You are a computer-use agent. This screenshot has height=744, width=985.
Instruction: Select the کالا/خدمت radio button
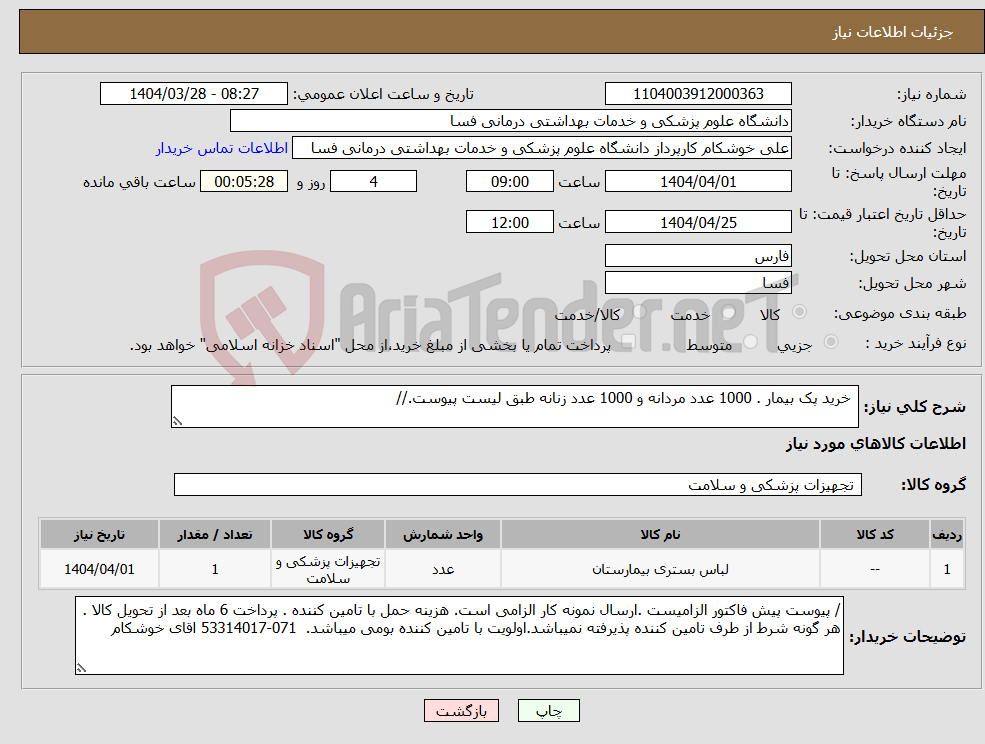(639, 312)
